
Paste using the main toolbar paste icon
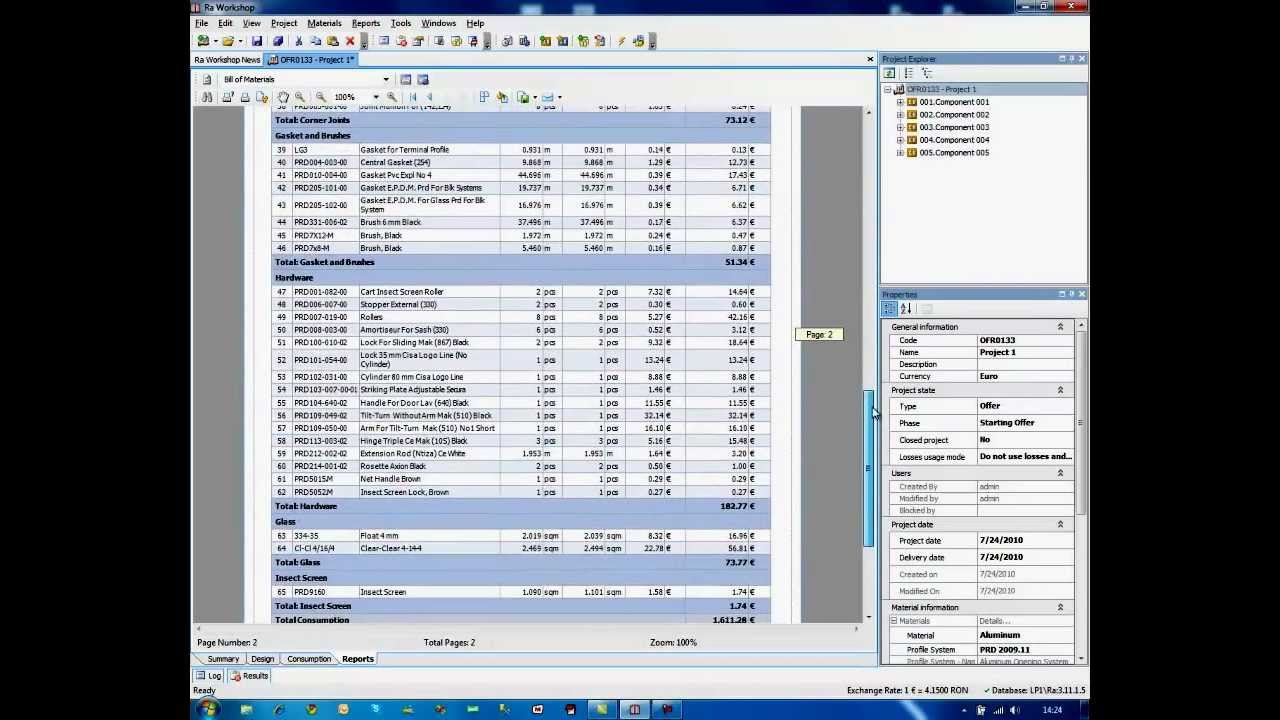[x=332, y=41]
